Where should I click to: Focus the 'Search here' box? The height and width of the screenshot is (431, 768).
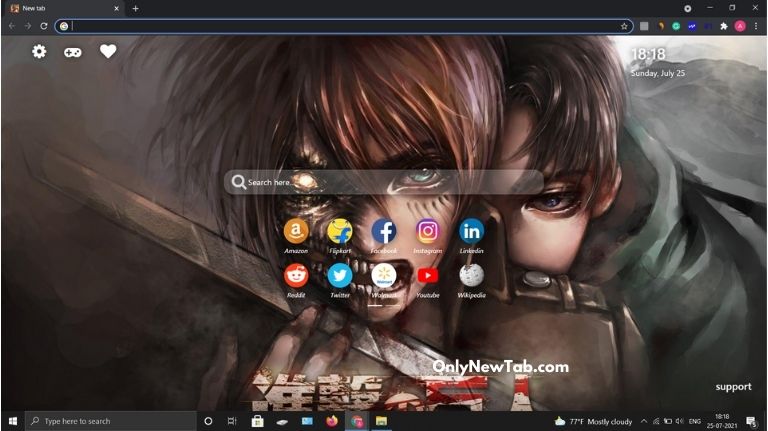point(384,182)
